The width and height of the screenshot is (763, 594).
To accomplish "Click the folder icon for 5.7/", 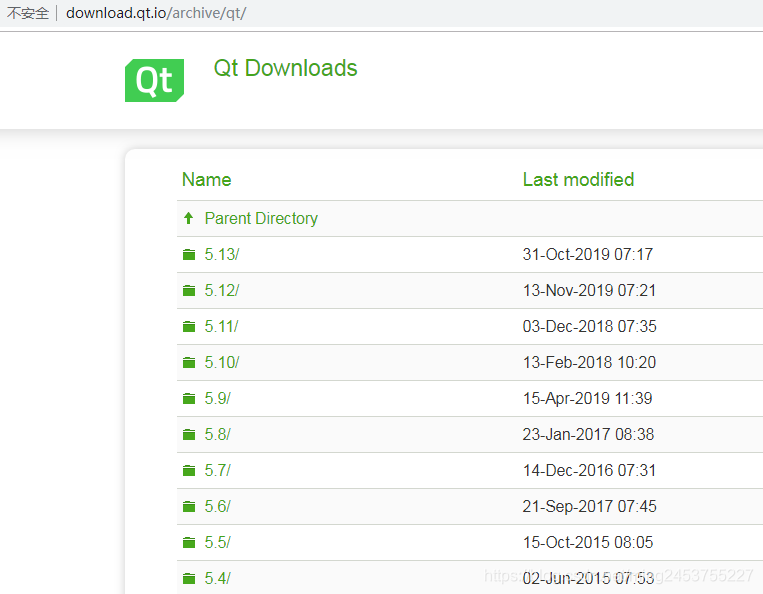I will [189, 470].
